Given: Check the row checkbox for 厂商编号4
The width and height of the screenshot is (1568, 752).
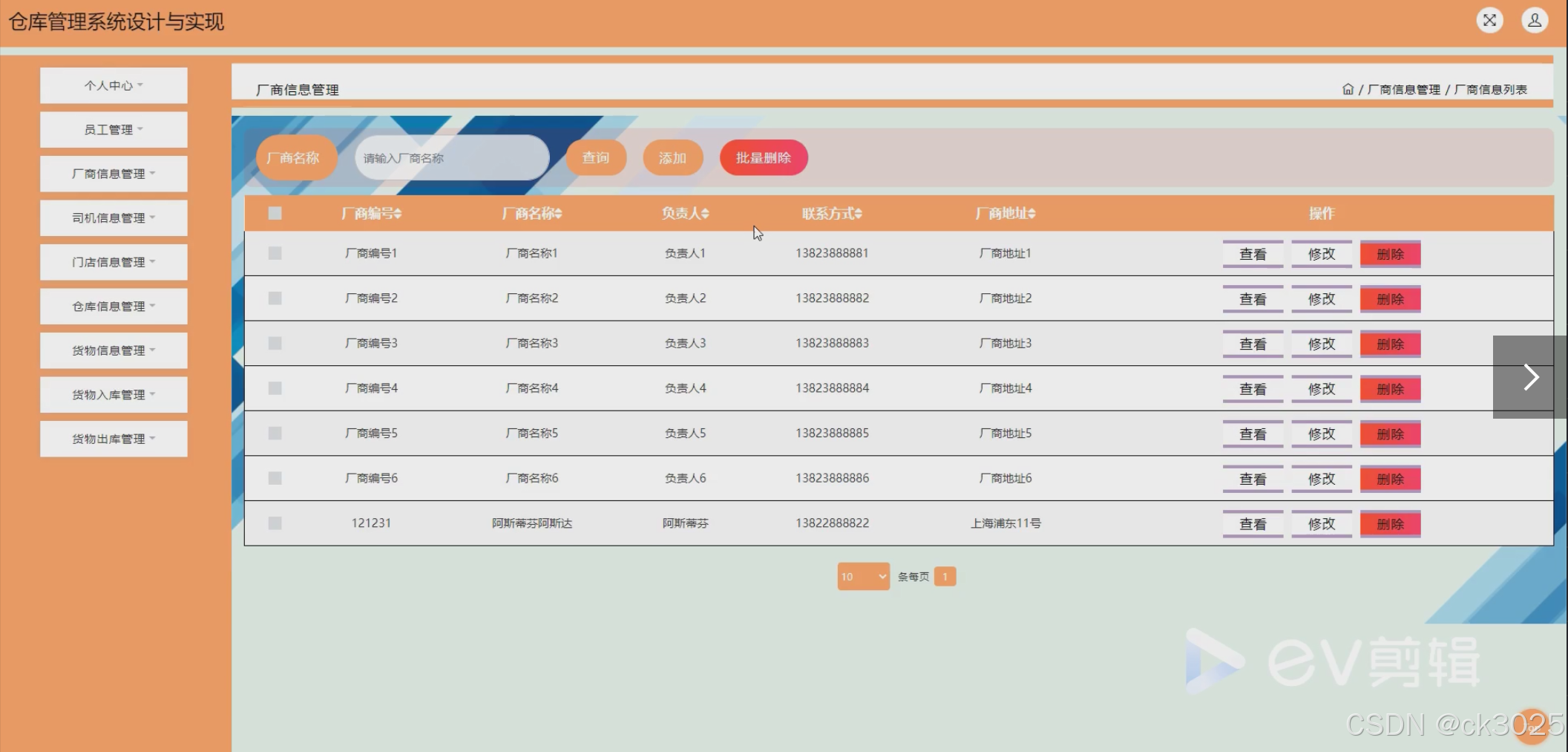Looking at the screenshot, I should click(275, 388).
